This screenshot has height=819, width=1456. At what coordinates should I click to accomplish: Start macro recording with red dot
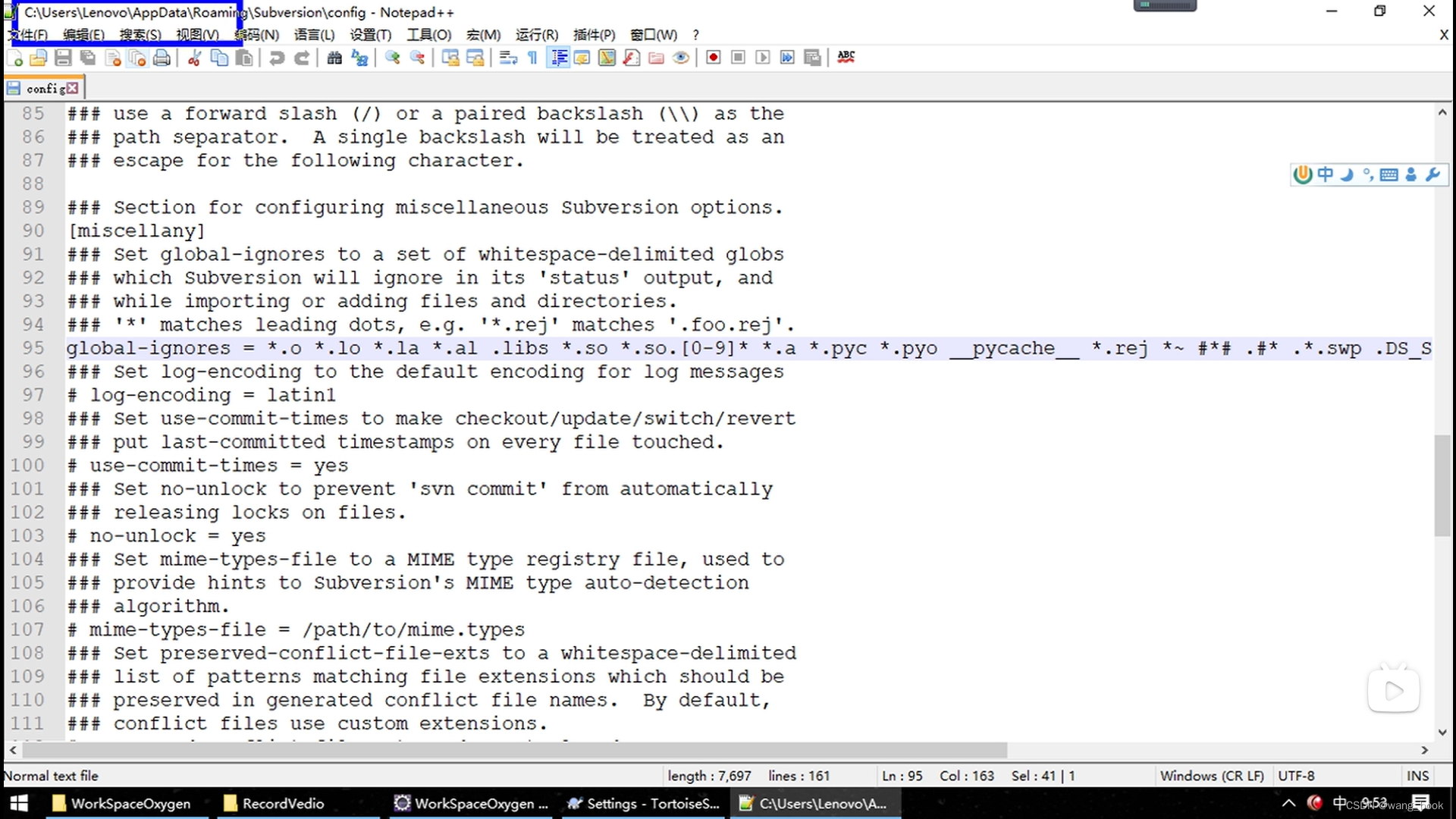coord(714,58)
